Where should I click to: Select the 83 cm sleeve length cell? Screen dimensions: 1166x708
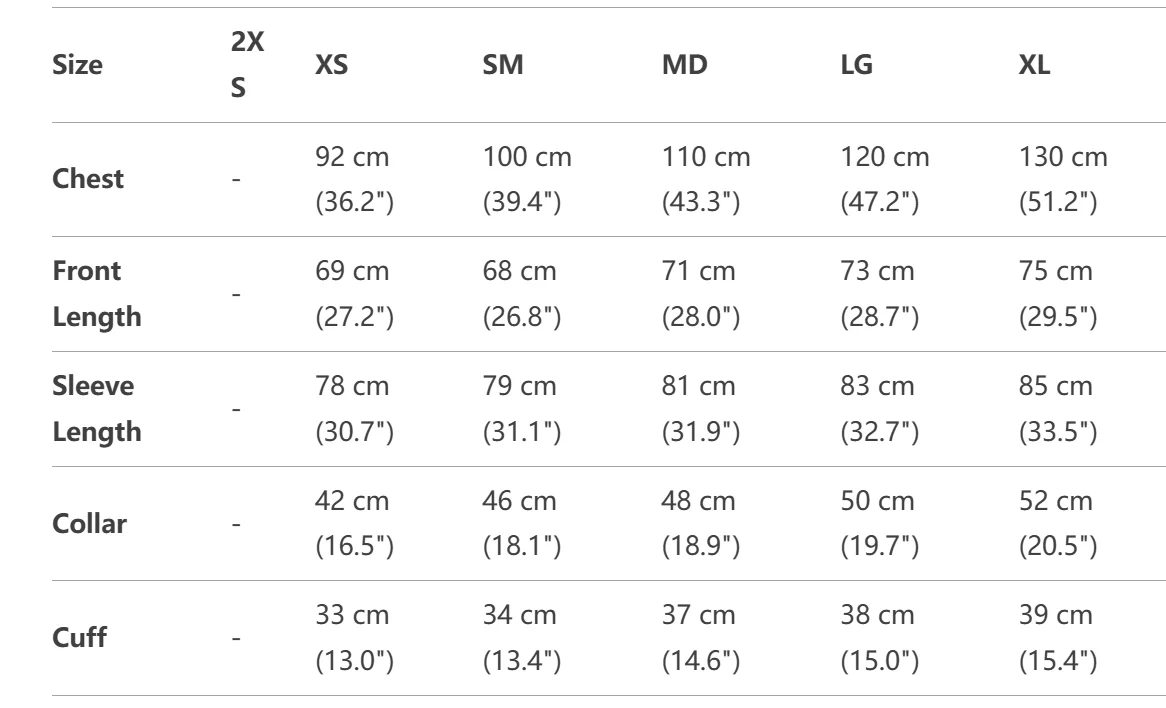(x=877, y=386)
